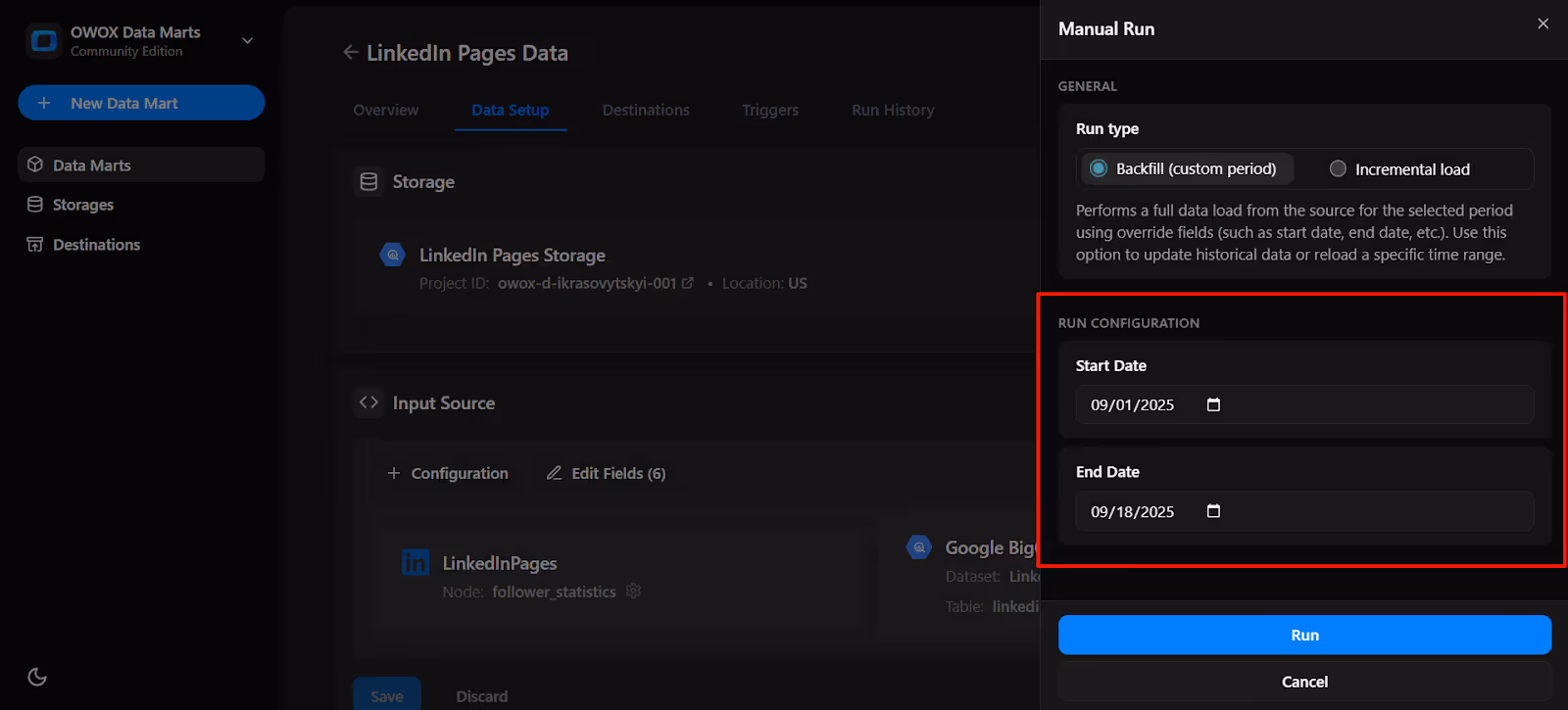1568x710 pixels.
Task: Click the Storage section database icon
Action: [x=368, y=181]
